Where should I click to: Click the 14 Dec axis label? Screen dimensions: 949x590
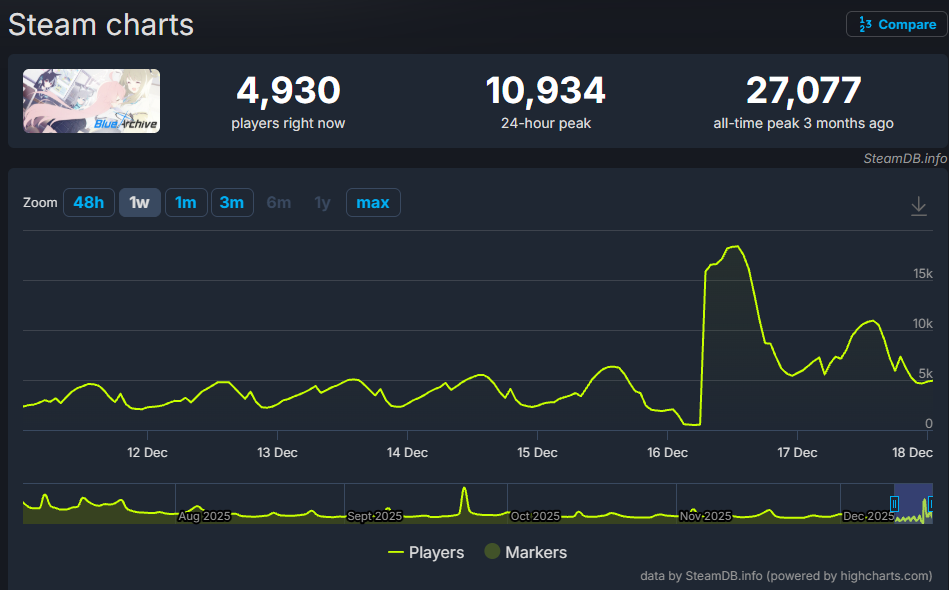point(407,453)
